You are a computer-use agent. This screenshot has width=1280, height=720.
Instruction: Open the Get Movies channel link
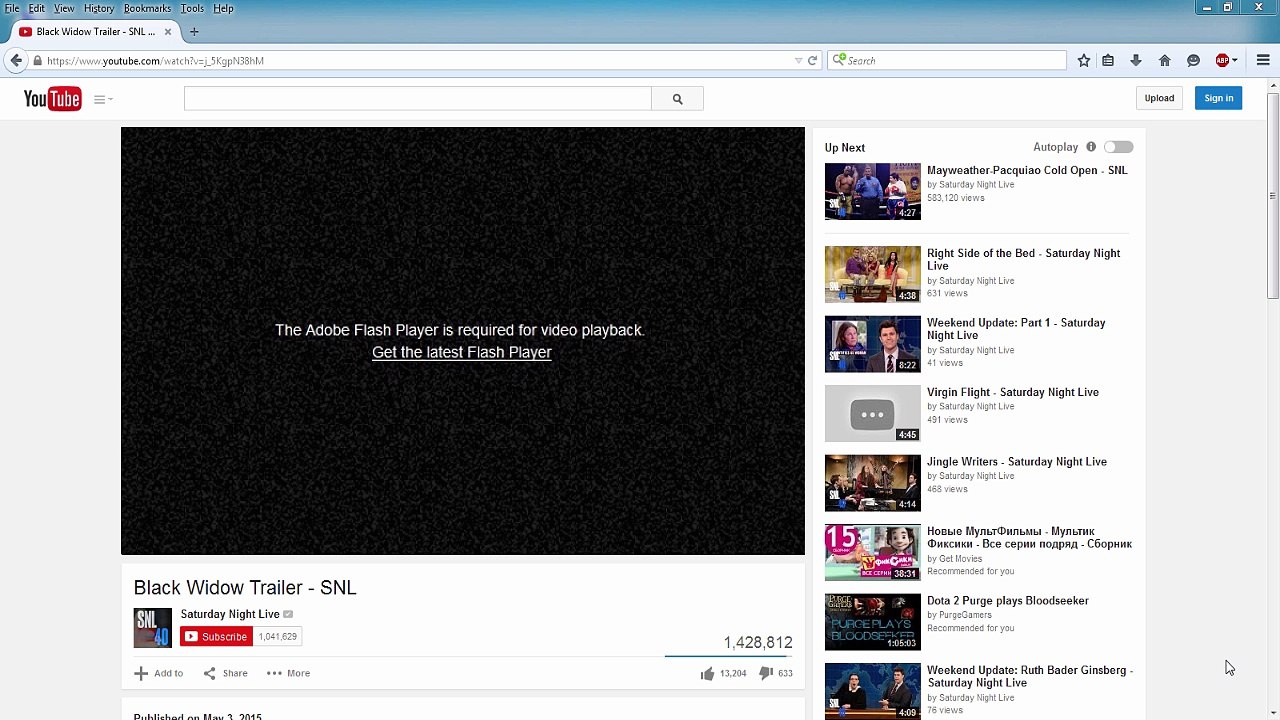click(960, 559)
